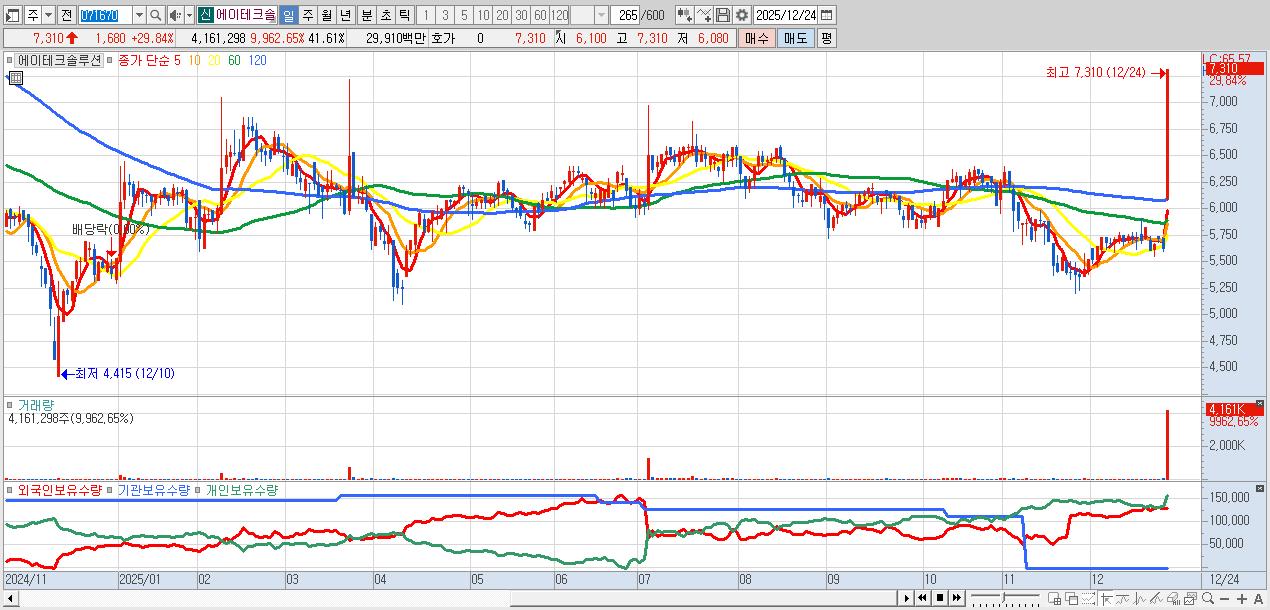This screenshot has height=610, width=1270.
Task: Click the vertical wave line chart icon
Action: 1140,598
